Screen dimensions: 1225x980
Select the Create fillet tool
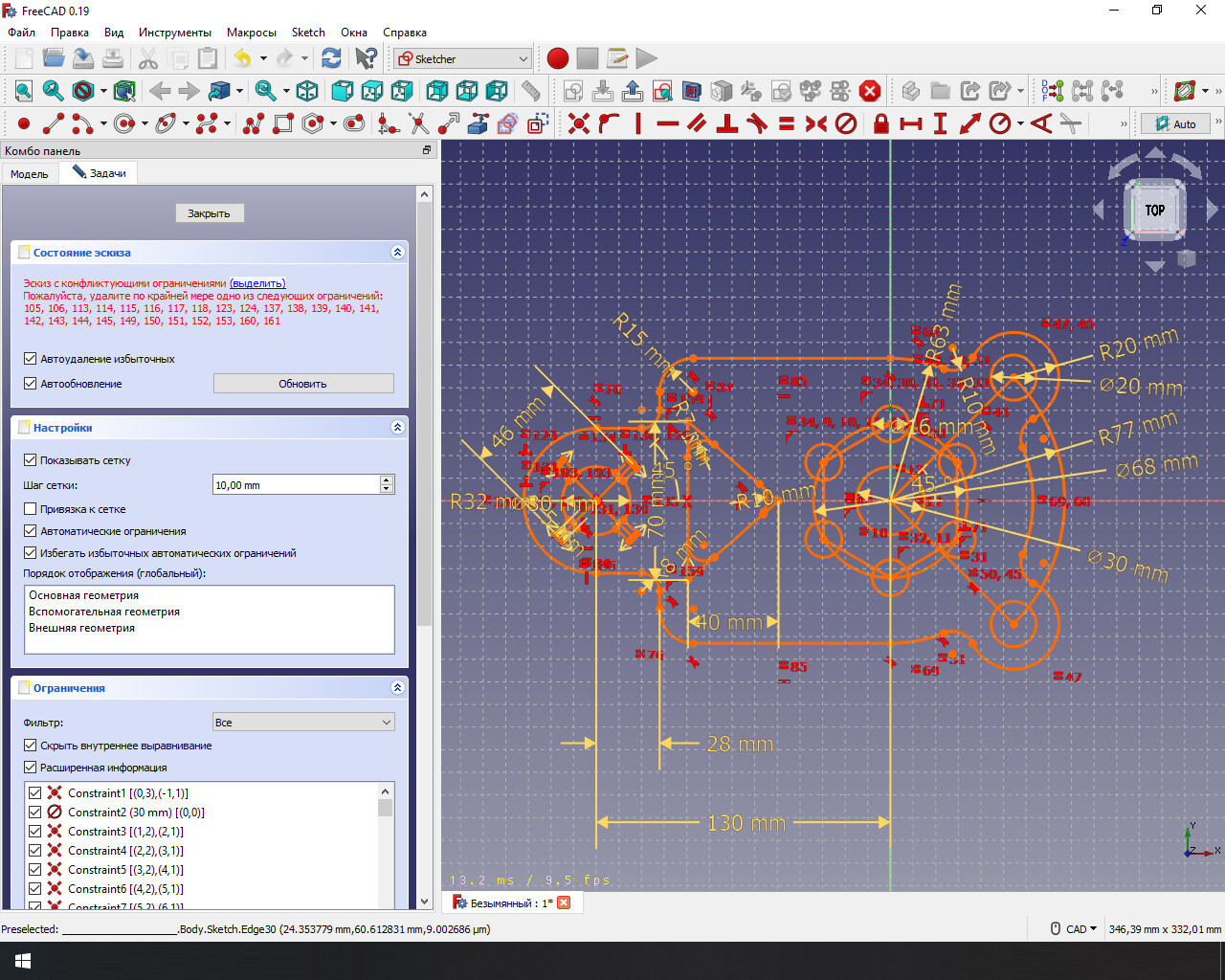pos(389,123)
